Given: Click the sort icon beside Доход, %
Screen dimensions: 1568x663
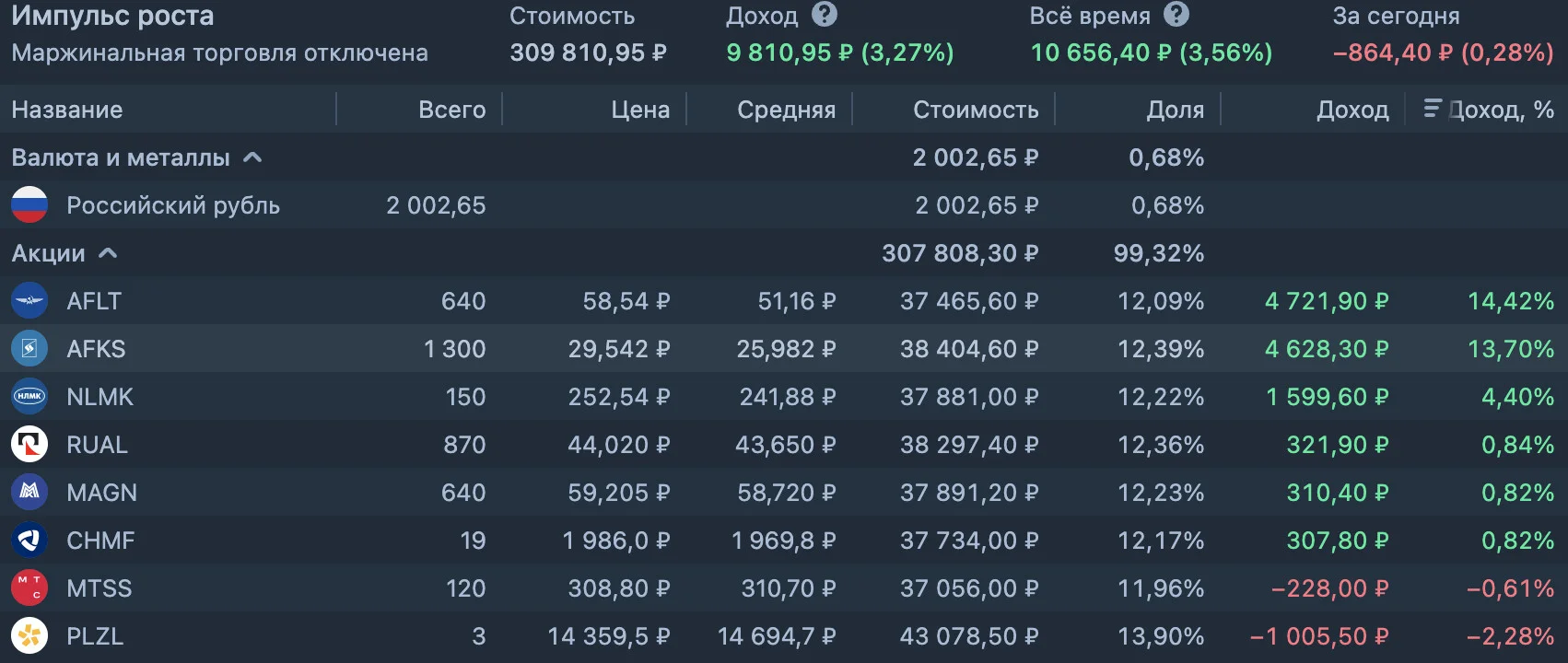Looking at the screenshot, I should (x=1433, y=109).
